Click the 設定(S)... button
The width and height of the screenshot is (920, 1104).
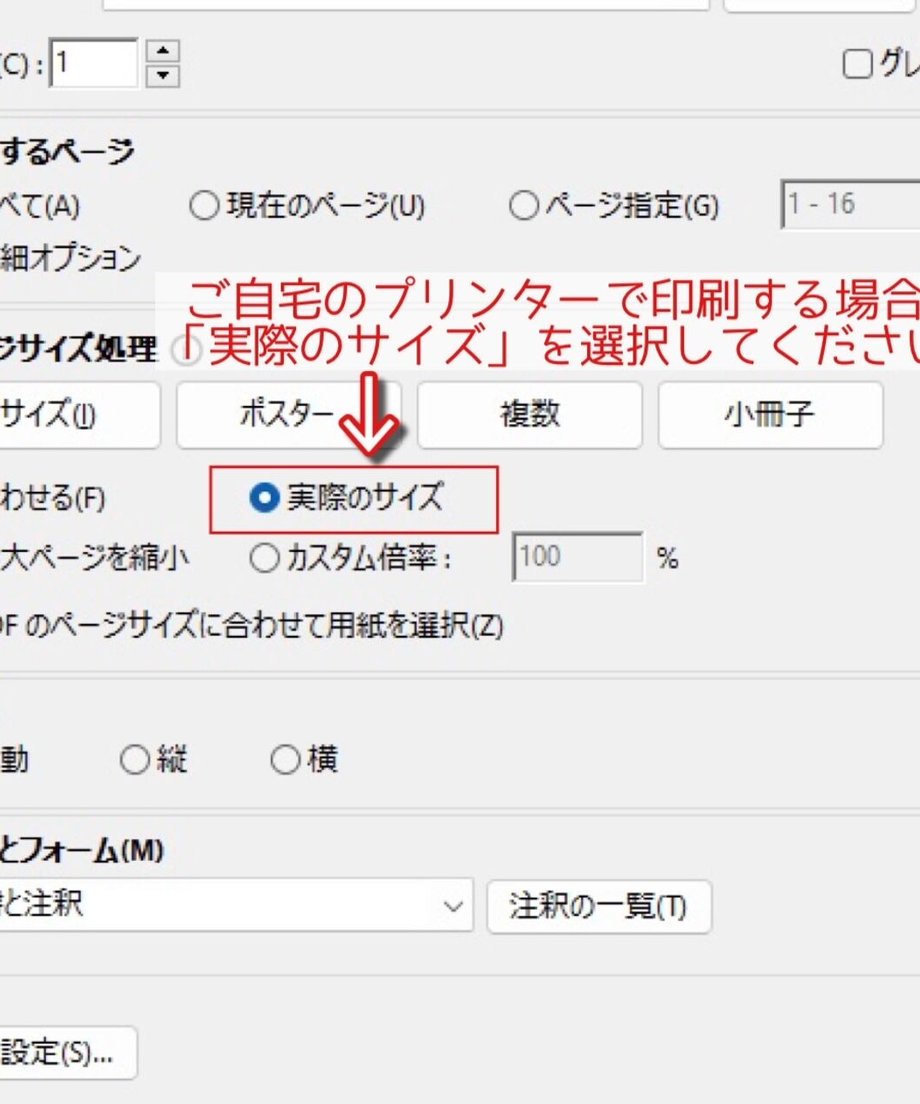tap(68, 1053)
